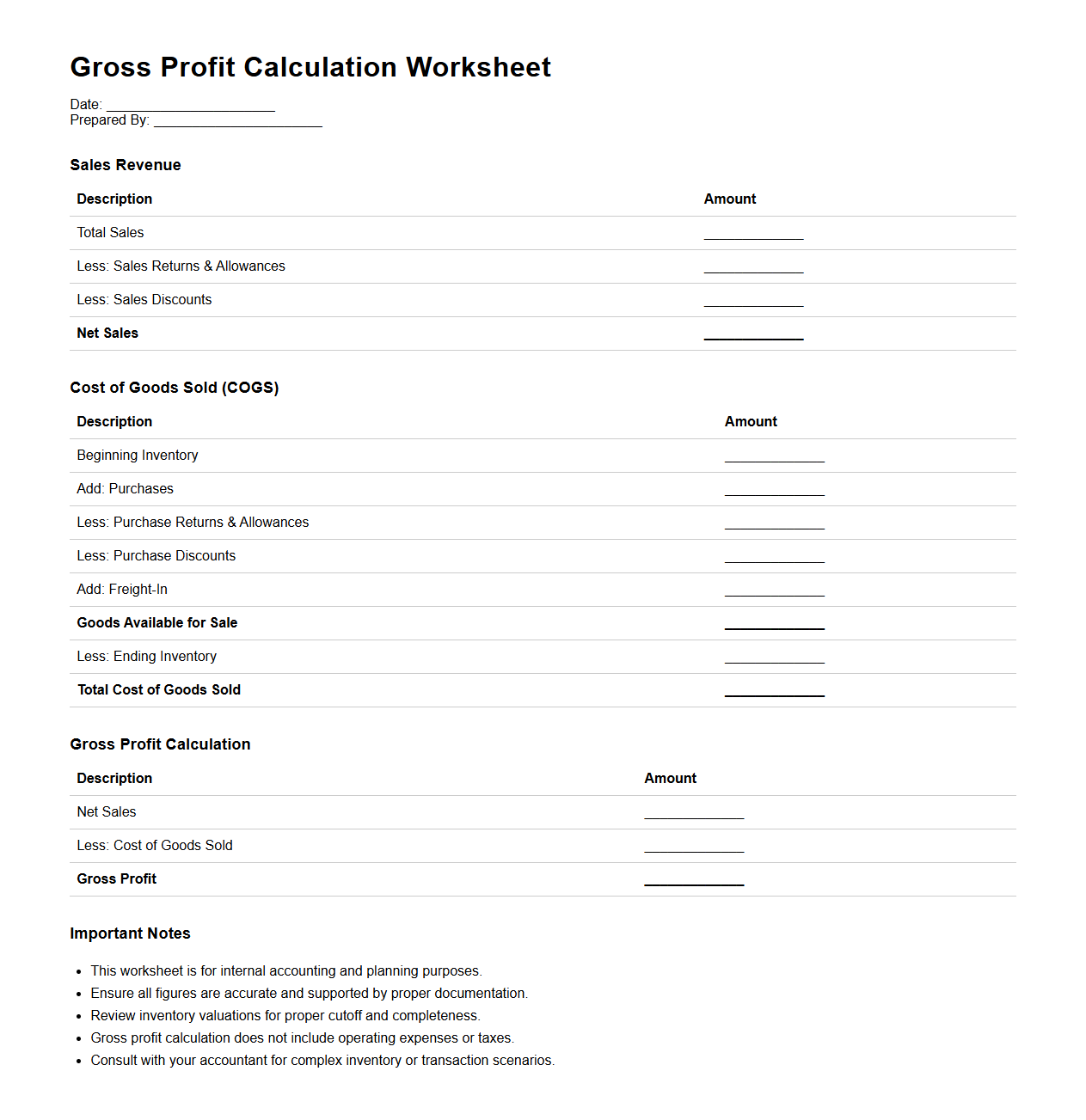Image resolution: width=1086 pixels, height=1120 pixels.
Task: Click the note about consulting your accountant
Action: pos(322,1061)
